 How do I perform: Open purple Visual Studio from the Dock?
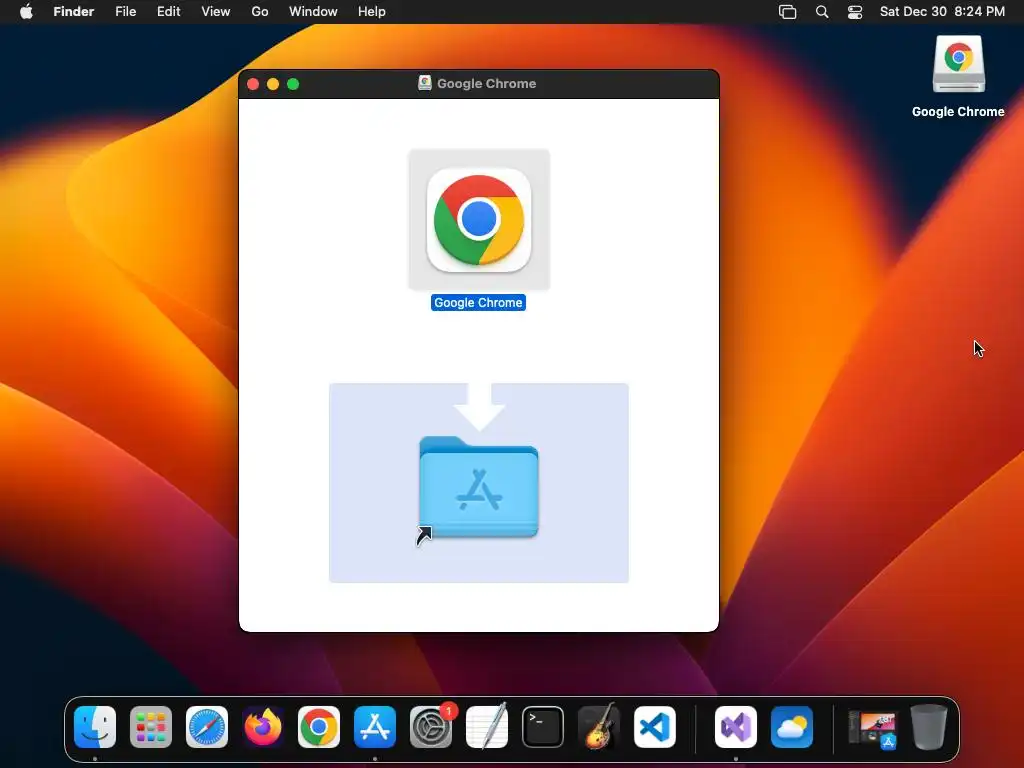(736, 726)
